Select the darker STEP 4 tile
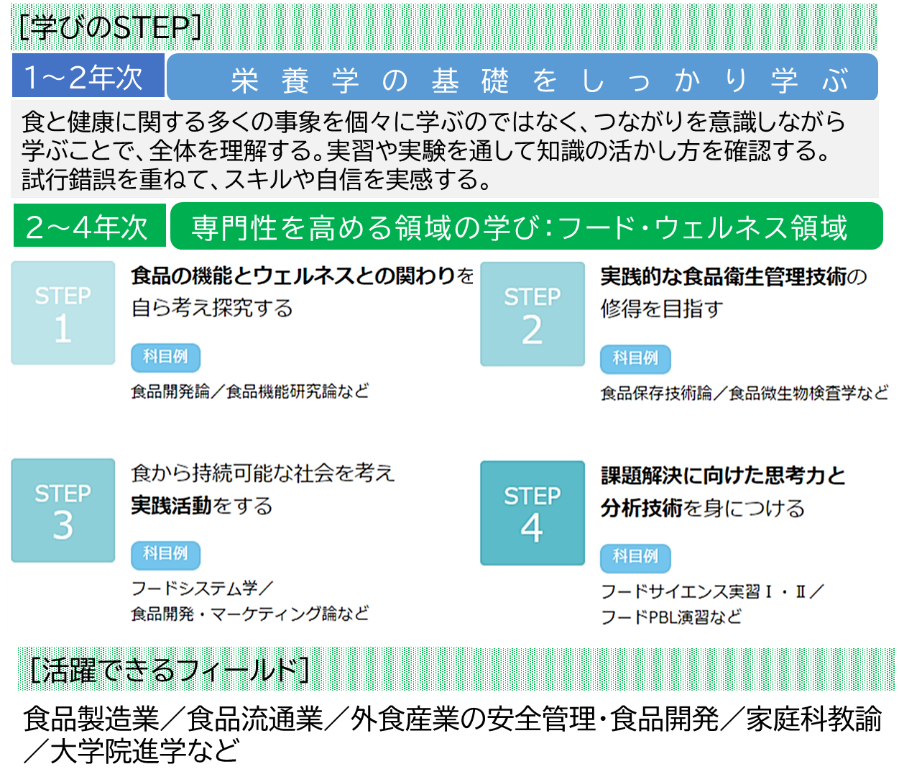The image size is (899, 782). pyautogui.click(x=532, y=513)
